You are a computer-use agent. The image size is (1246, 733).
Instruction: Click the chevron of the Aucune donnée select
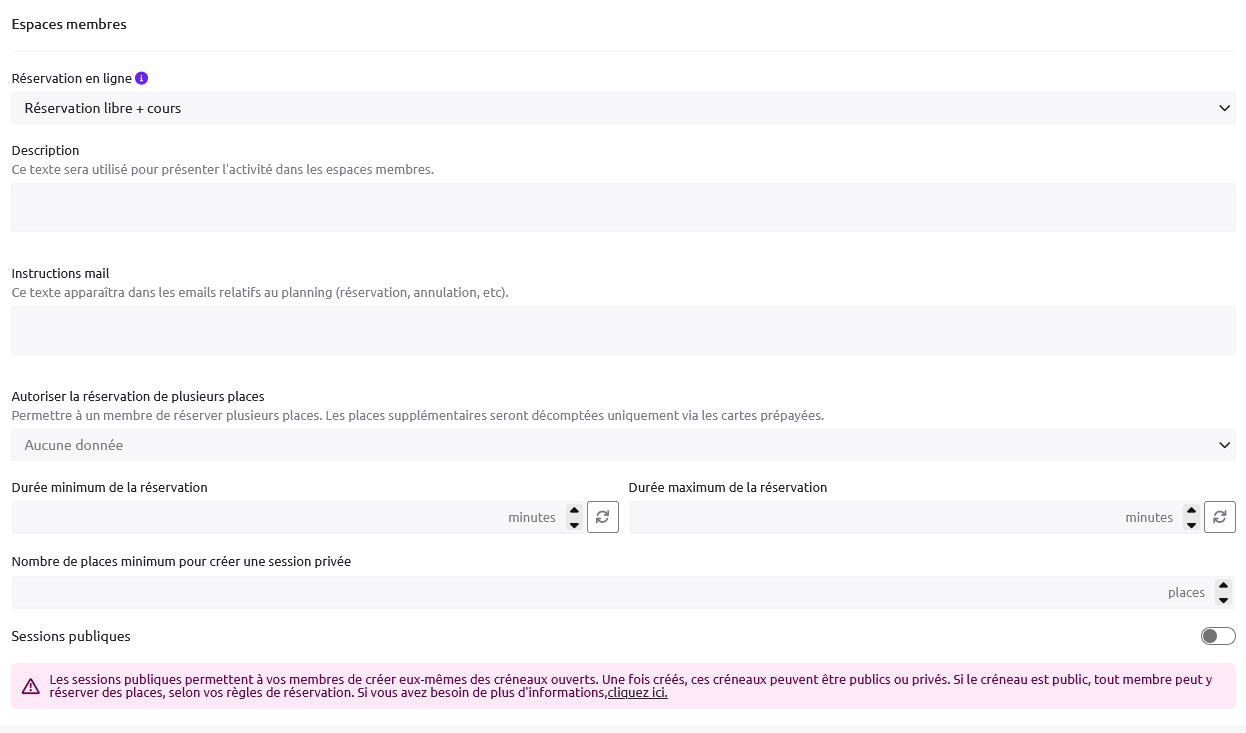[1224, 445]
